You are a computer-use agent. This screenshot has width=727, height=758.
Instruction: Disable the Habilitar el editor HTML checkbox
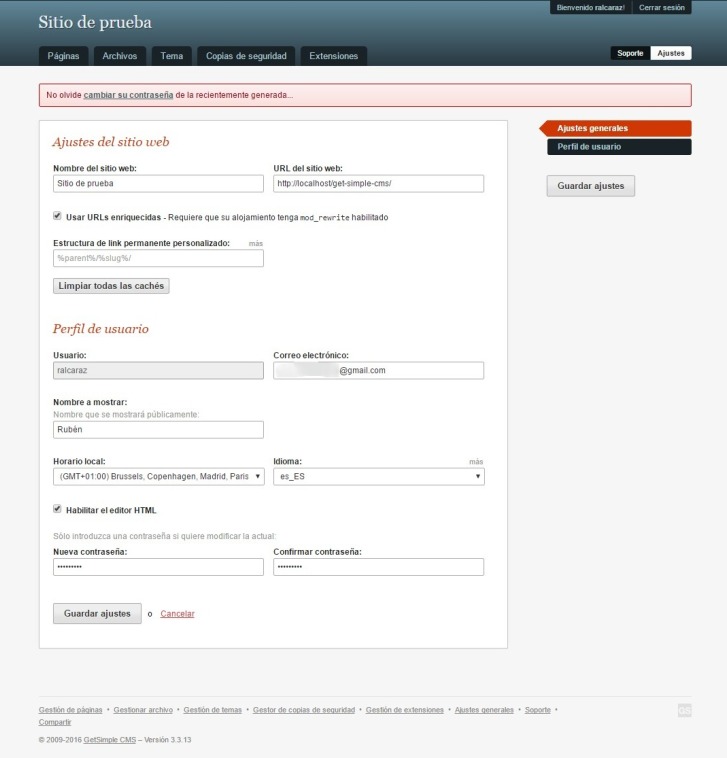click(x=57, y=509)
